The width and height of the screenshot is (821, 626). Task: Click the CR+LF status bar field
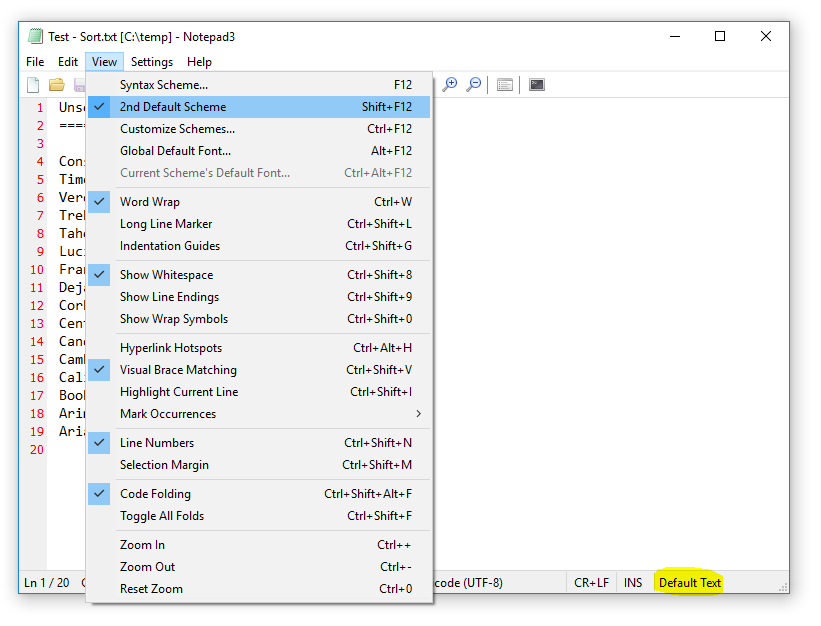point(591,583)
